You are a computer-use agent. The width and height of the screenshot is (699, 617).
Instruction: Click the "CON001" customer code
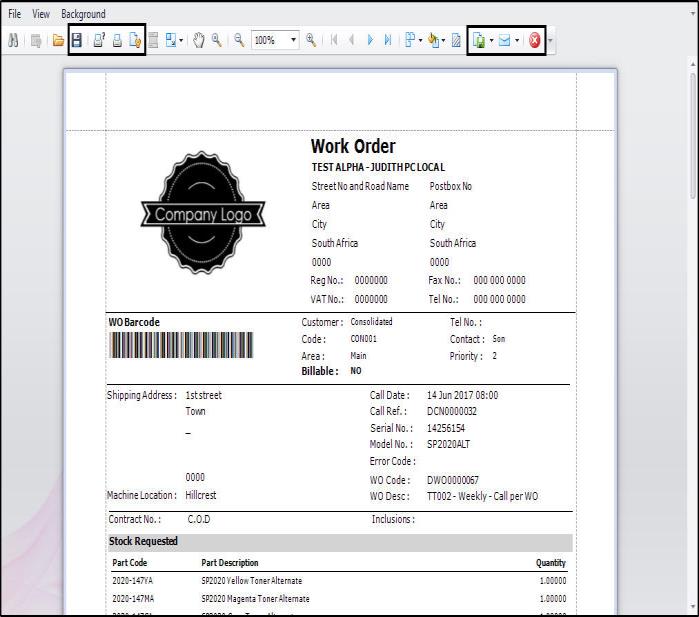click(x=363, y=339)
